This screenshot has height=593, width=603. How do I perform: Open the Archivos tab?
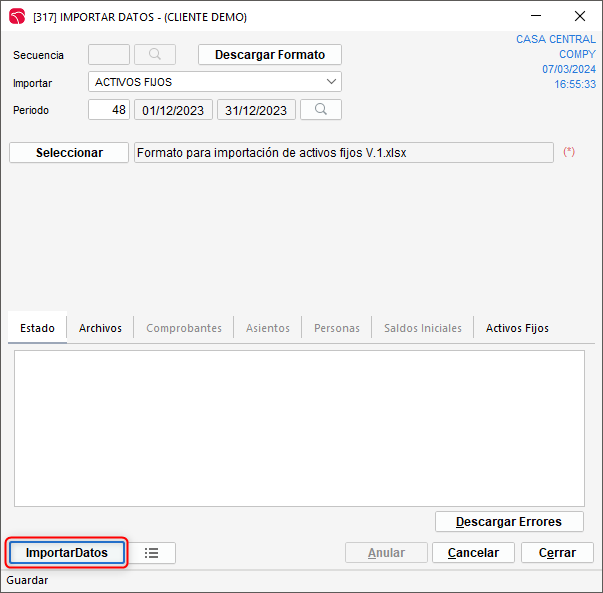[x=100, y=328]
